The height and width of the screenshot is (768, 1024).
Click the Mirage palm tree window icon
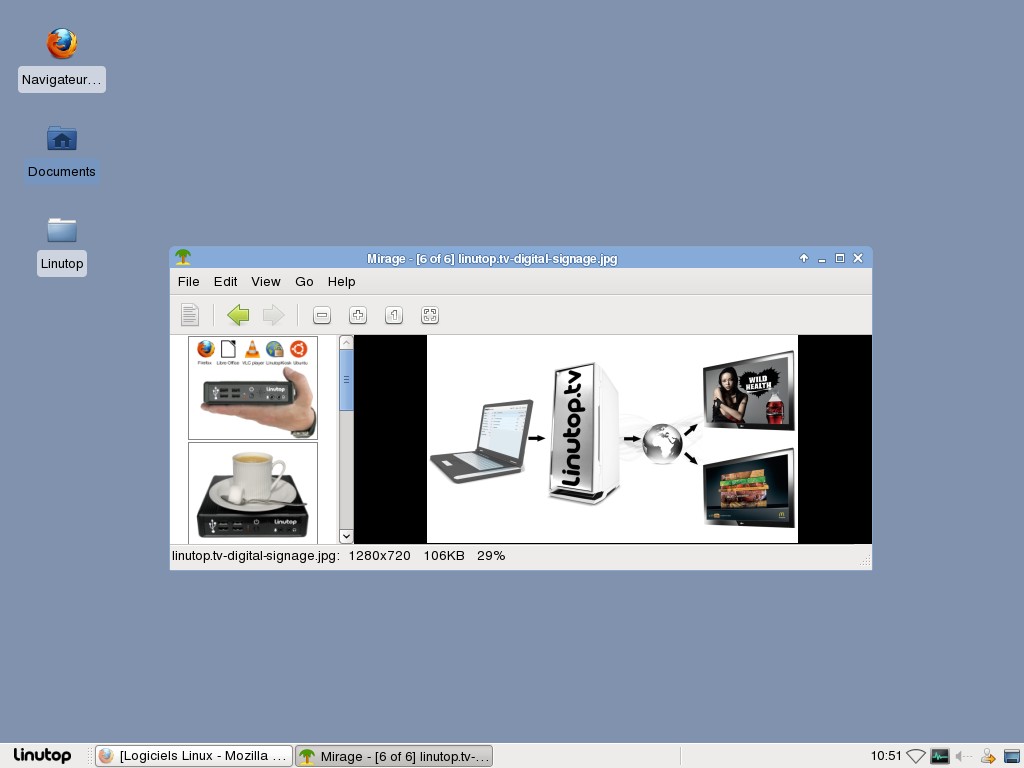(183, 258)
